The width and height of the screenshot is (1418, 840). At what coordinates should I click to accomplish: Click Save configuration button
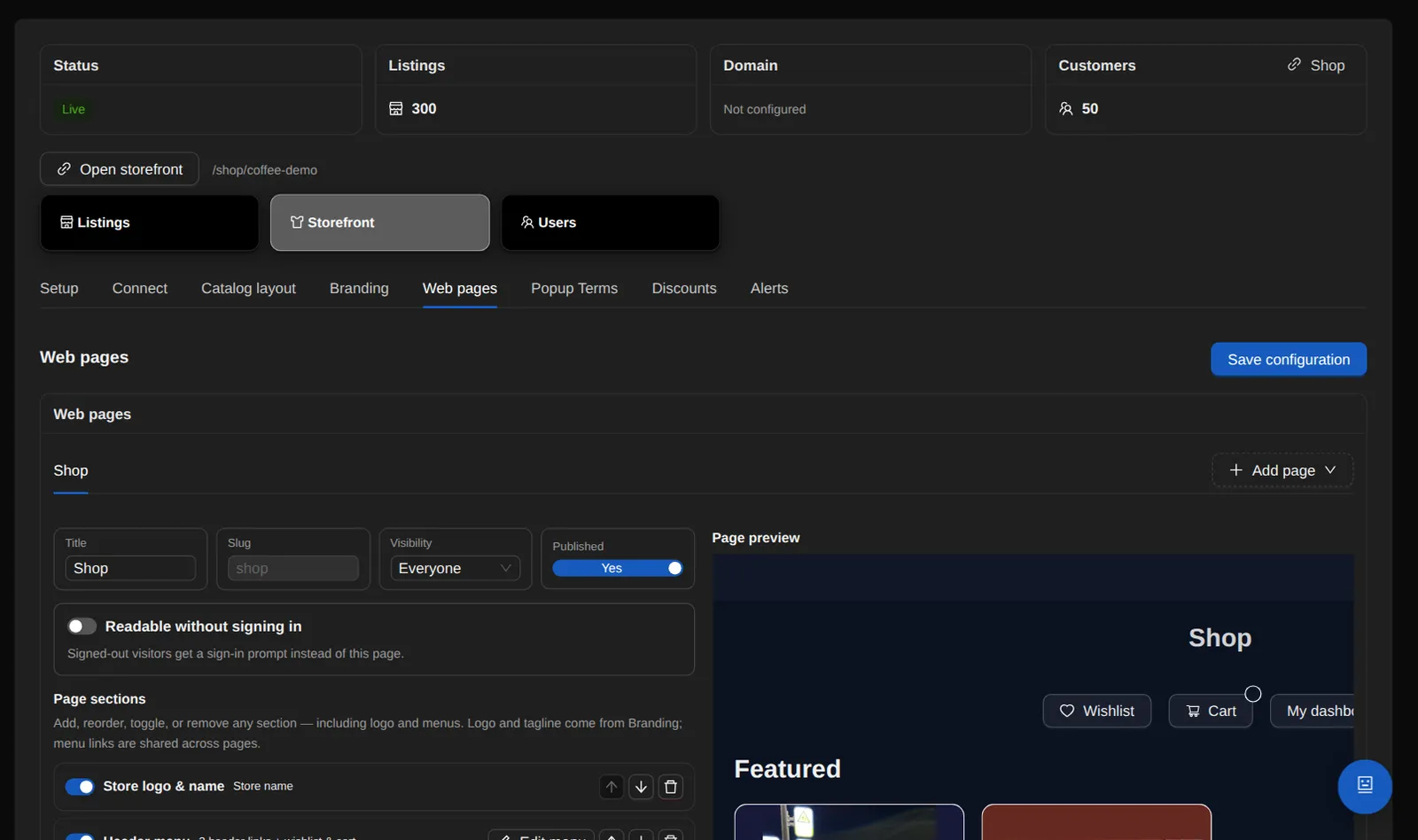1289,359
